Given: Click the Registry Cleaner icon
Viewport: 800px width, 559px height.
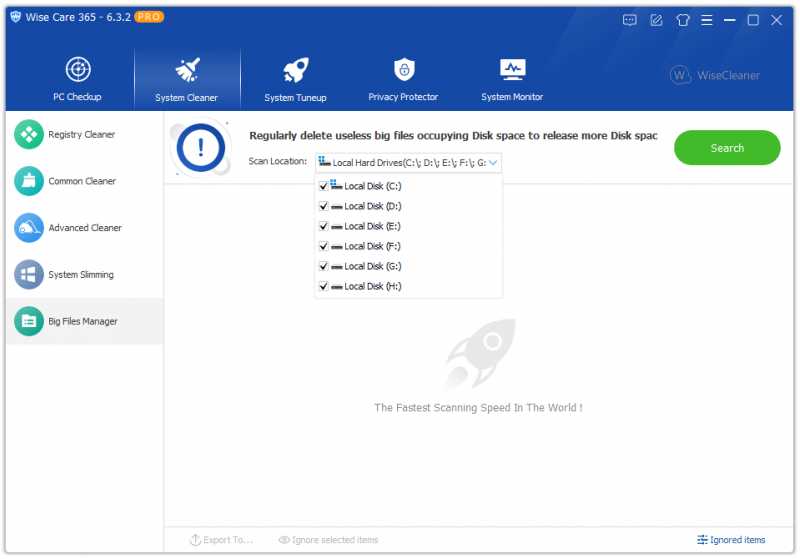Looking at the screenshot, I should 29,135.
